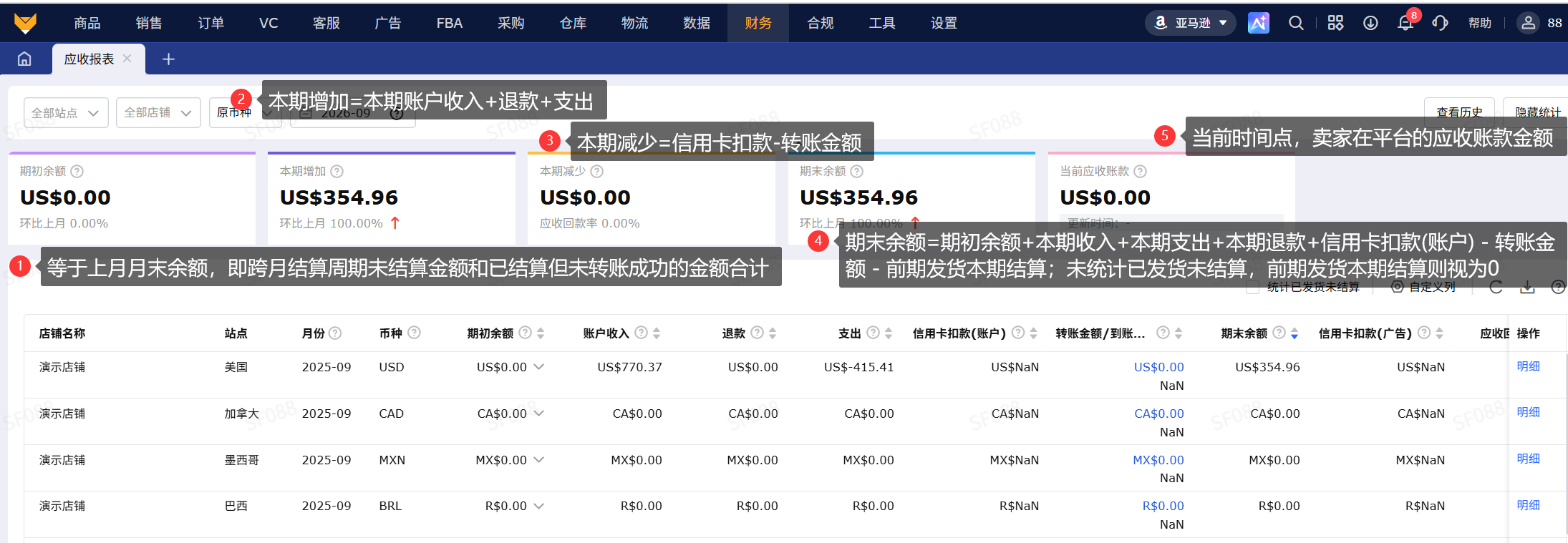This screenshot has width=1568, height=543.
Task: Close the 应收报表 tab
Action: [127, 59]
